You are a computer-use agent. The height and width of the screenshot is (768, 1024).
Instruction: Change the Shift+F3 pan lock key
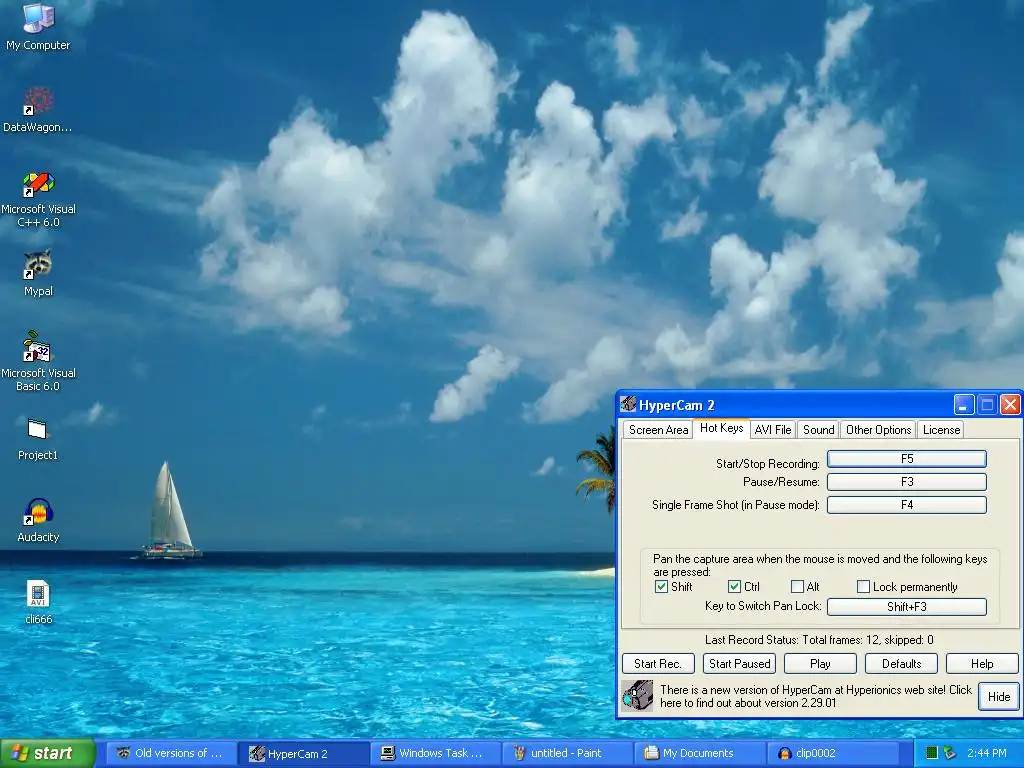pyautogui.click(x=906, y=607)
